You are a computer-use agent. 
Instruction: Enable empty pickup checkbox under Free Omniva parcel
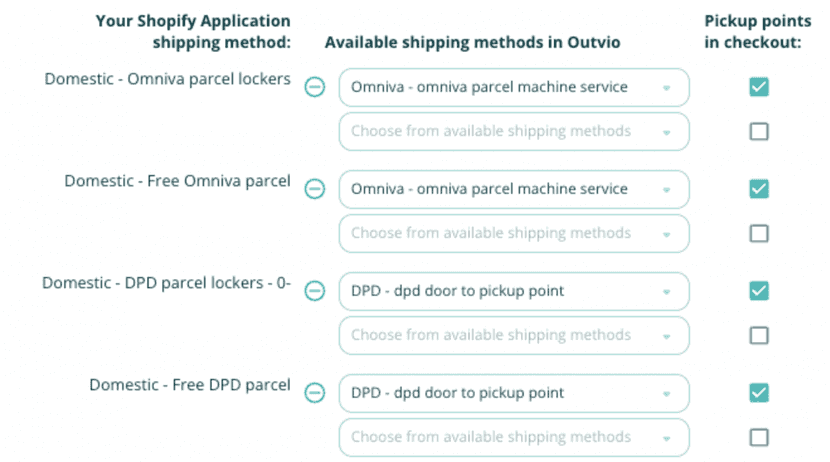[x=759, y=233]
